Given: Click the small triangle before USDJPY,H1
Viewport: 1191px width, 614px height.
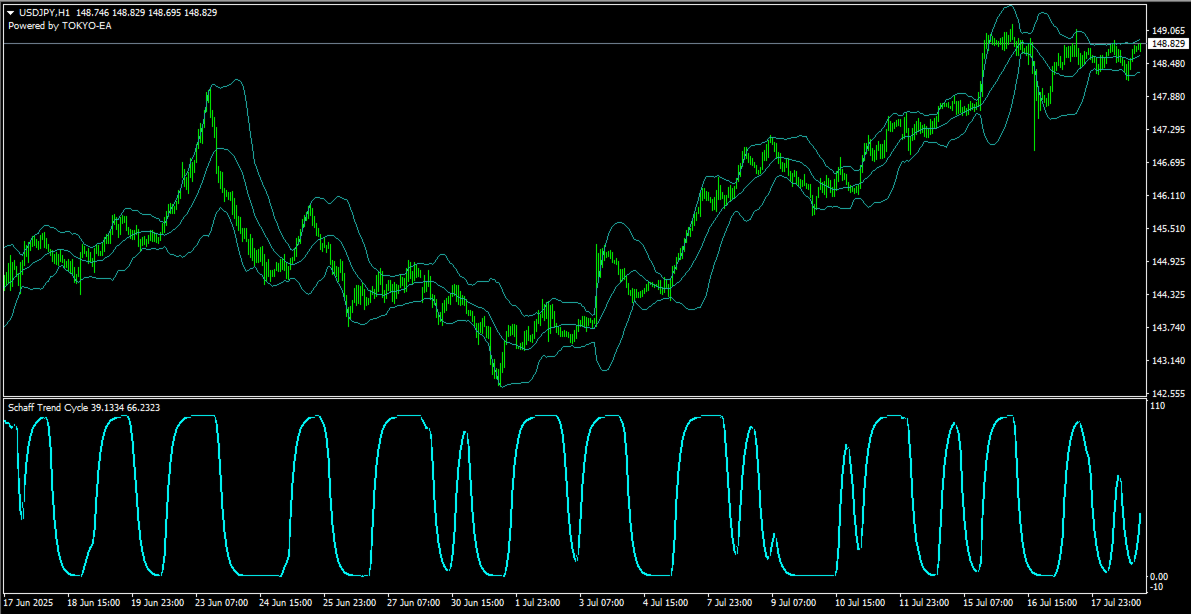Looking at the screenshot, I should pos(12,13).
